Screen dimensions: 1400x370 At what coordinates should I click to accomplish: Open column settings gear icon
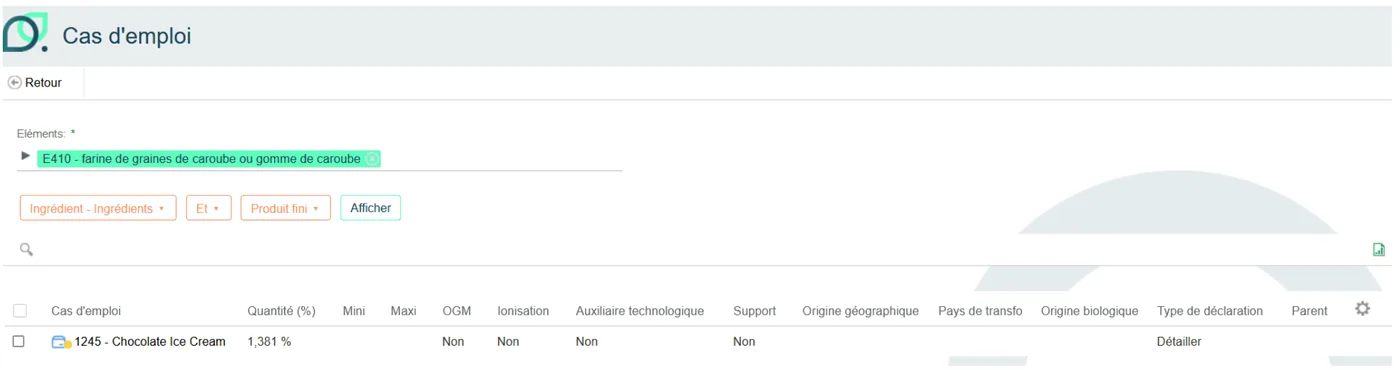point(1362,310)
